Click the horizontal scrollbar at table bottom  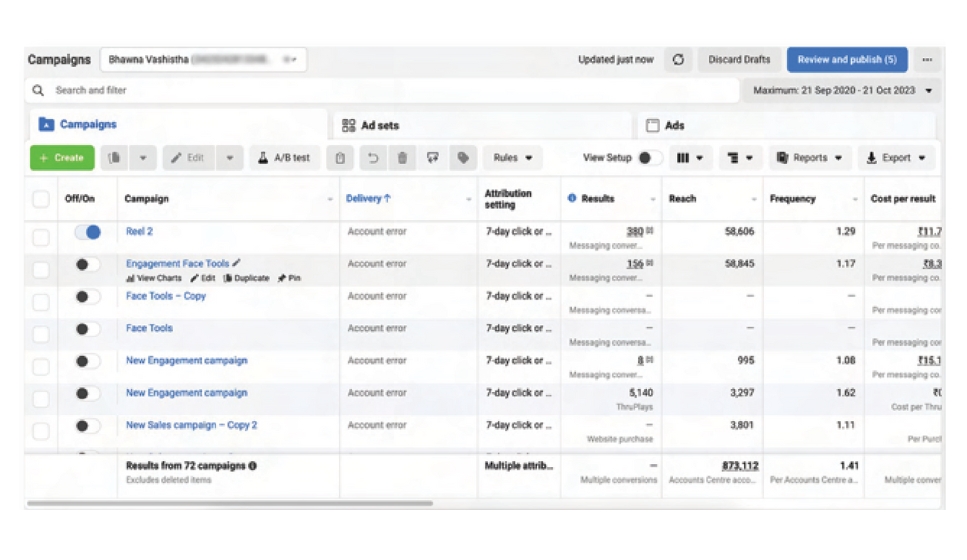coord(230,503)
